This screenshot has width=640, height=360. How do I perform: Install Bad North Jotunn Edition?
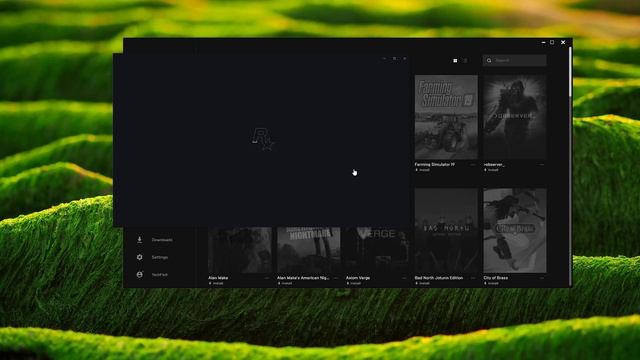[422, 283]
